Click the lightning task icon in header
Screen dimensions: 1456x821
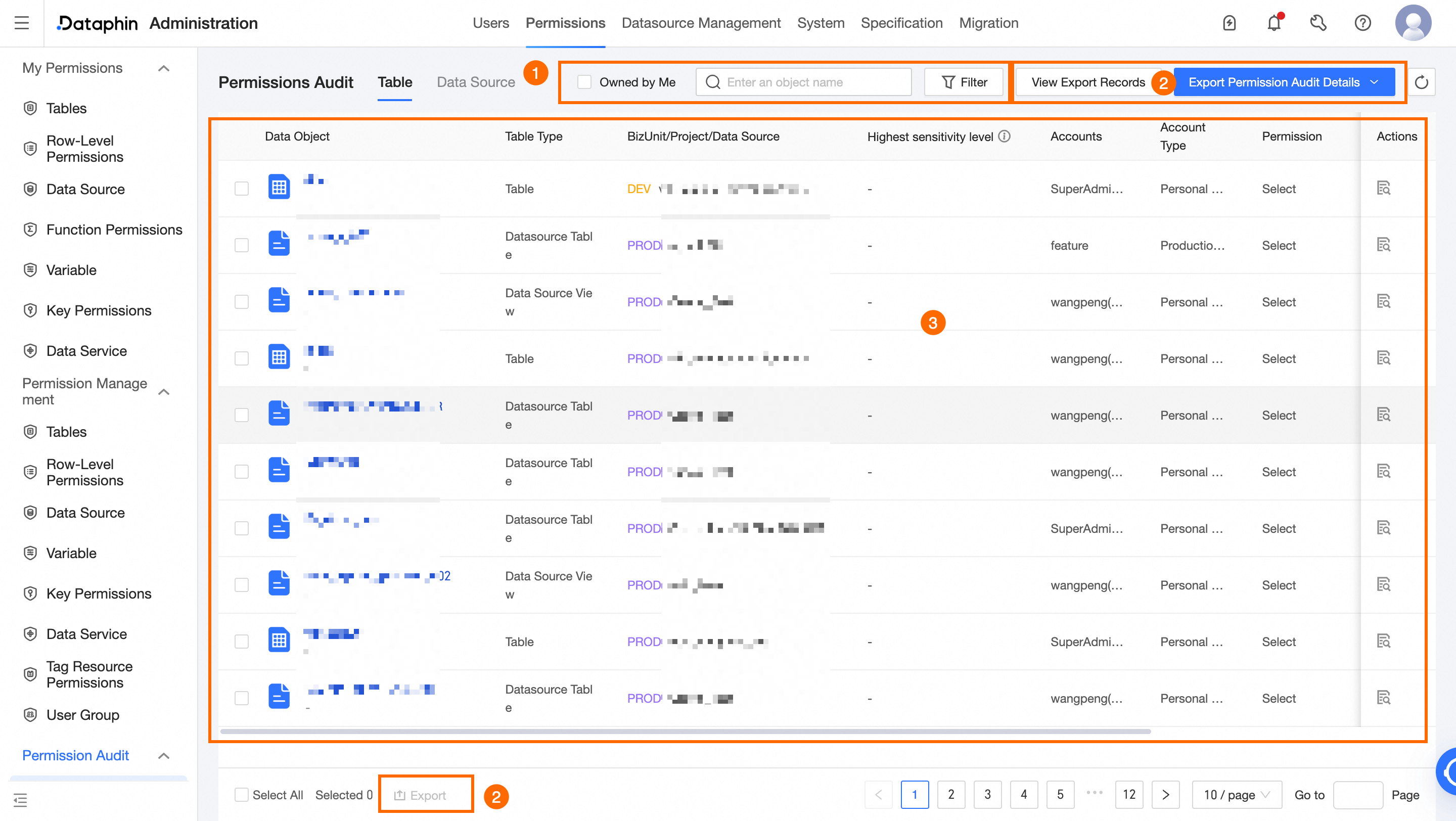pyautogui.click(x=1230, y=23)
